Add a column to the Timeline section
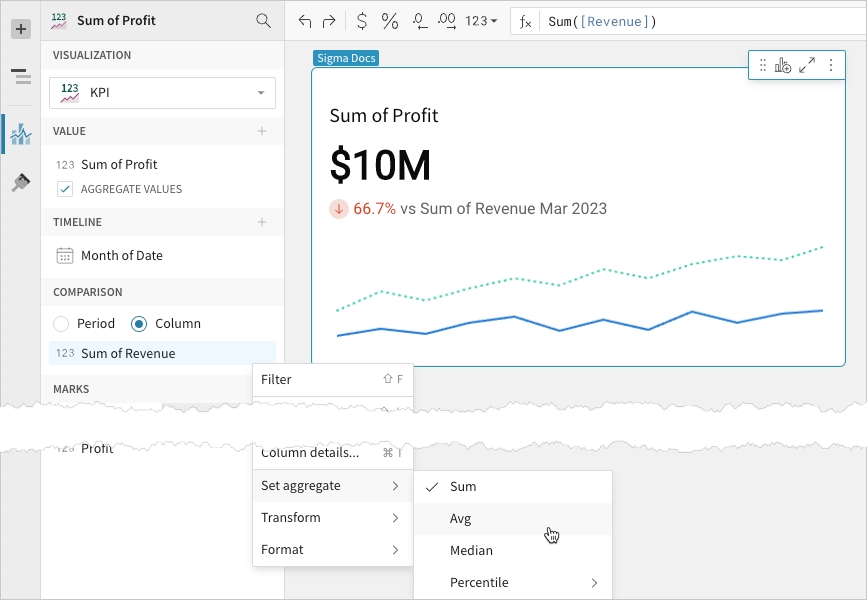Viewport: 867px width, 600px height. pos(262,222)
